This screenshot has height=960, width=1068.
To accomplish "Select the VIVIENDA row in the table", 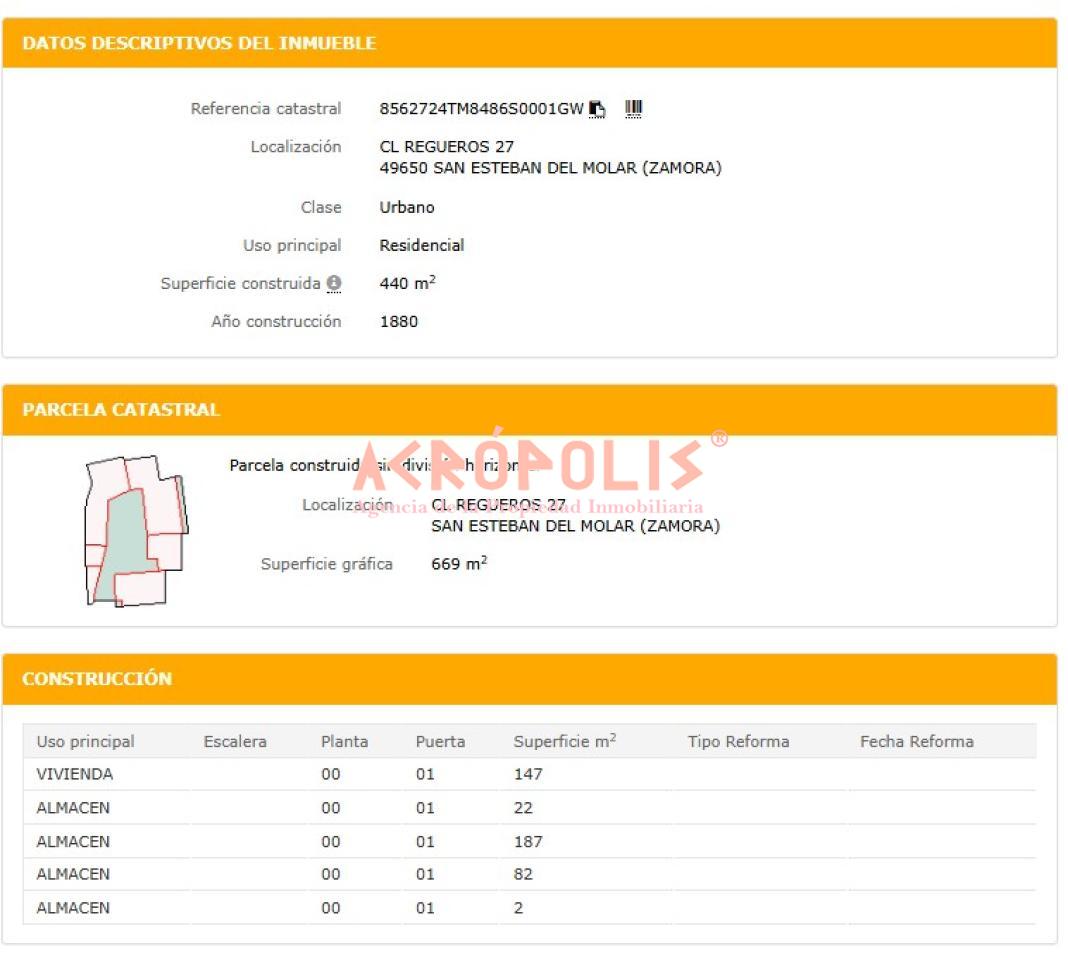I will coord(75,774).
